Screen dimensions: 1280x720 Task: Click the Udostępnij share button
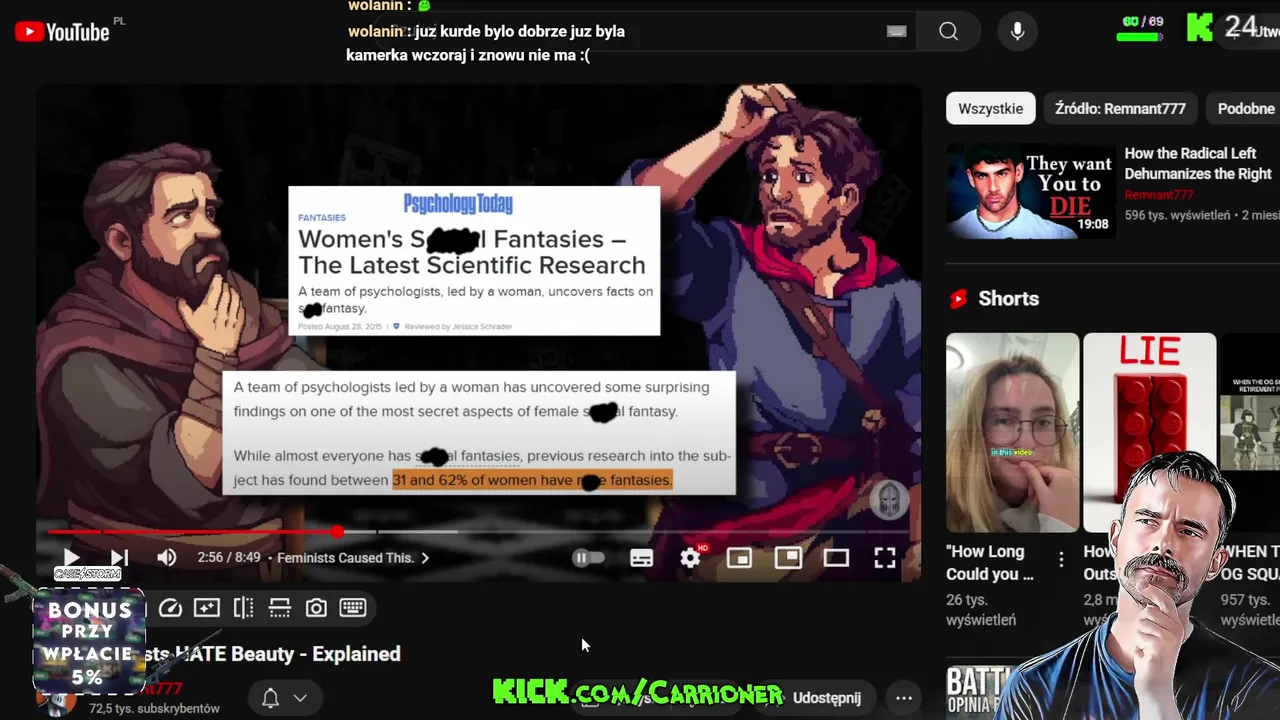tap(826, 698)
